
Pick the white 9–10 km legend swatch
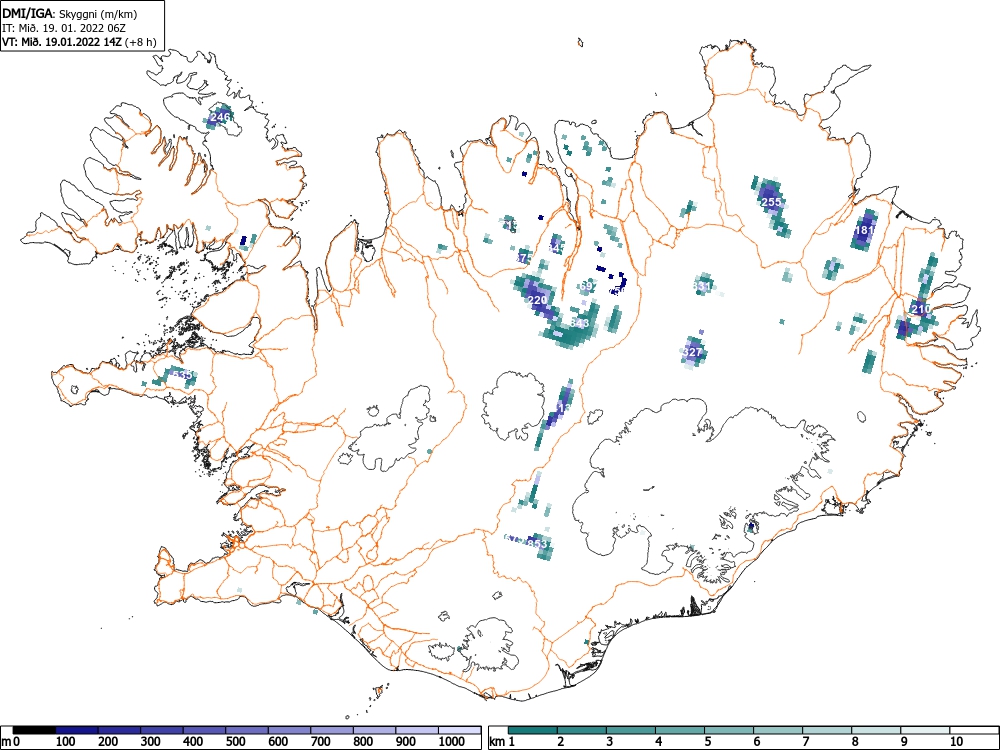(925, 730)
